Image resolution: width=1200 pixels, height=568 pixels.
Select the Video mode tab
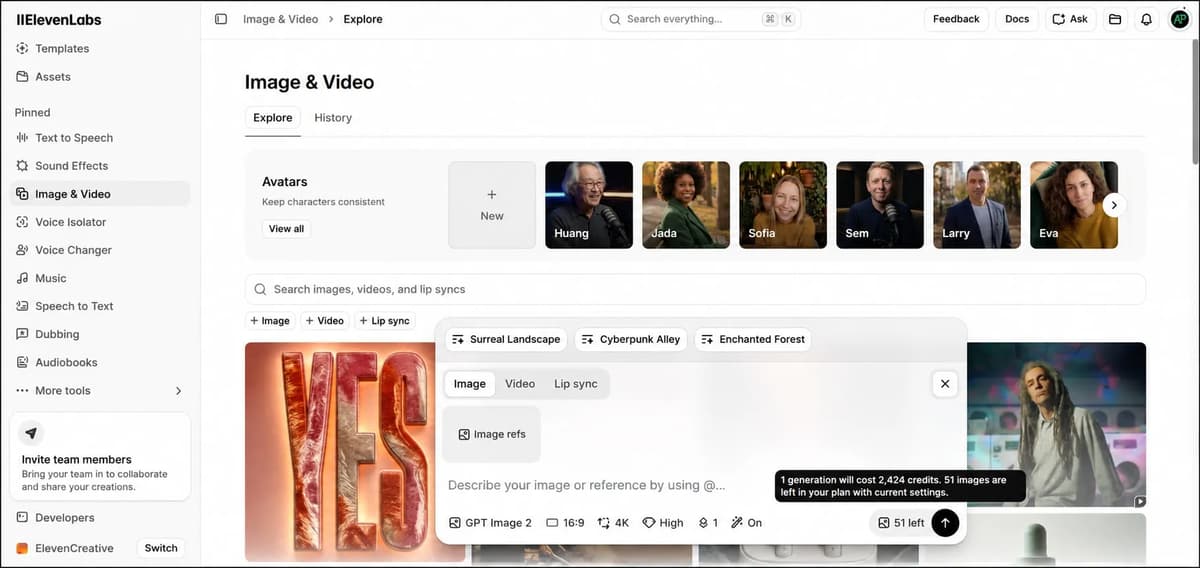520,384
